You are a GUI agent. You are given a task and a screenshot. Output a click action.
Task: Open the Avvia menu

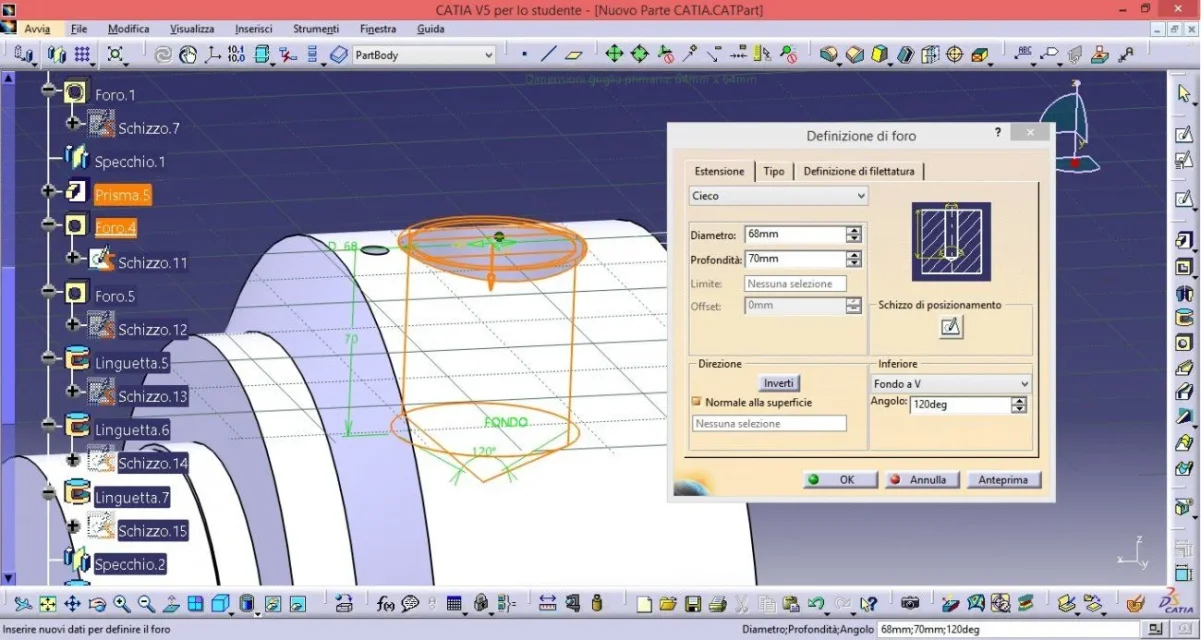point(38,29)
